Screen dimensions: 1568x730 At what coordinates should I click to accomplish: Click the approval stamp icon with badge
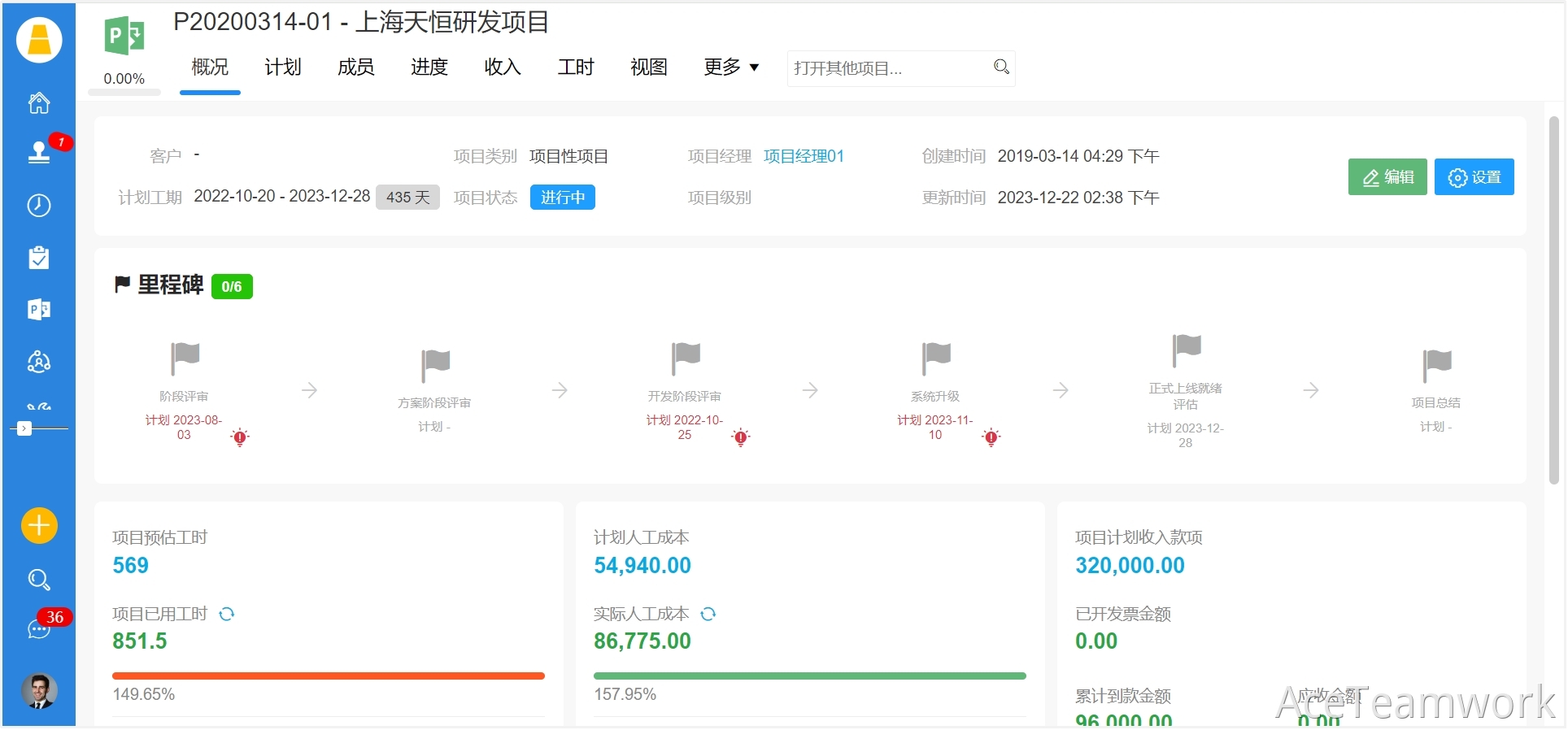coord(39,152)
